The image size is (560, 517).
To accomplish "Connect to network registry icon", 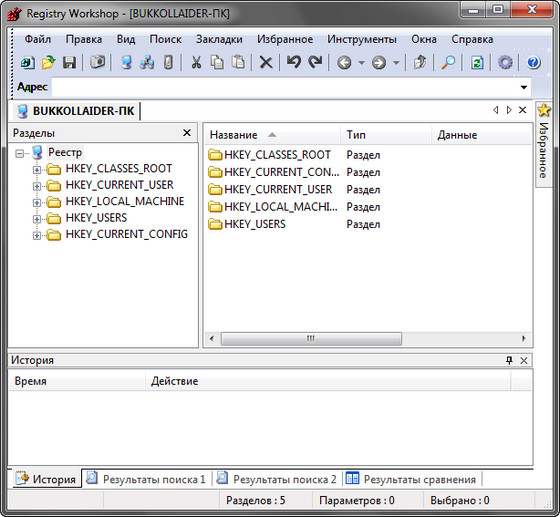I will (x=147, y=63).
